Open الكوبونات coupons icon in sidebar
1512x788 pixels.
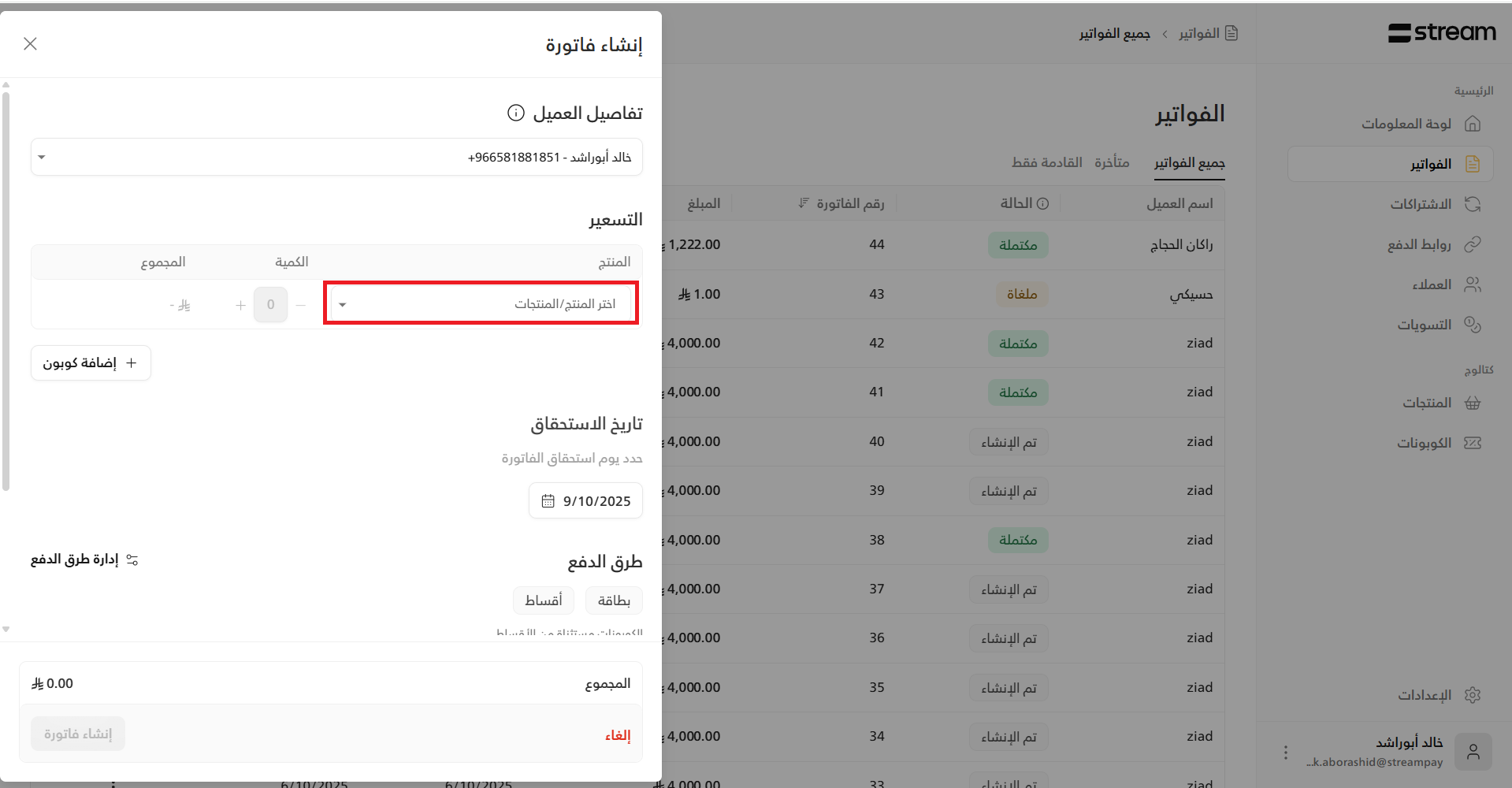(x=1472, y=443)
